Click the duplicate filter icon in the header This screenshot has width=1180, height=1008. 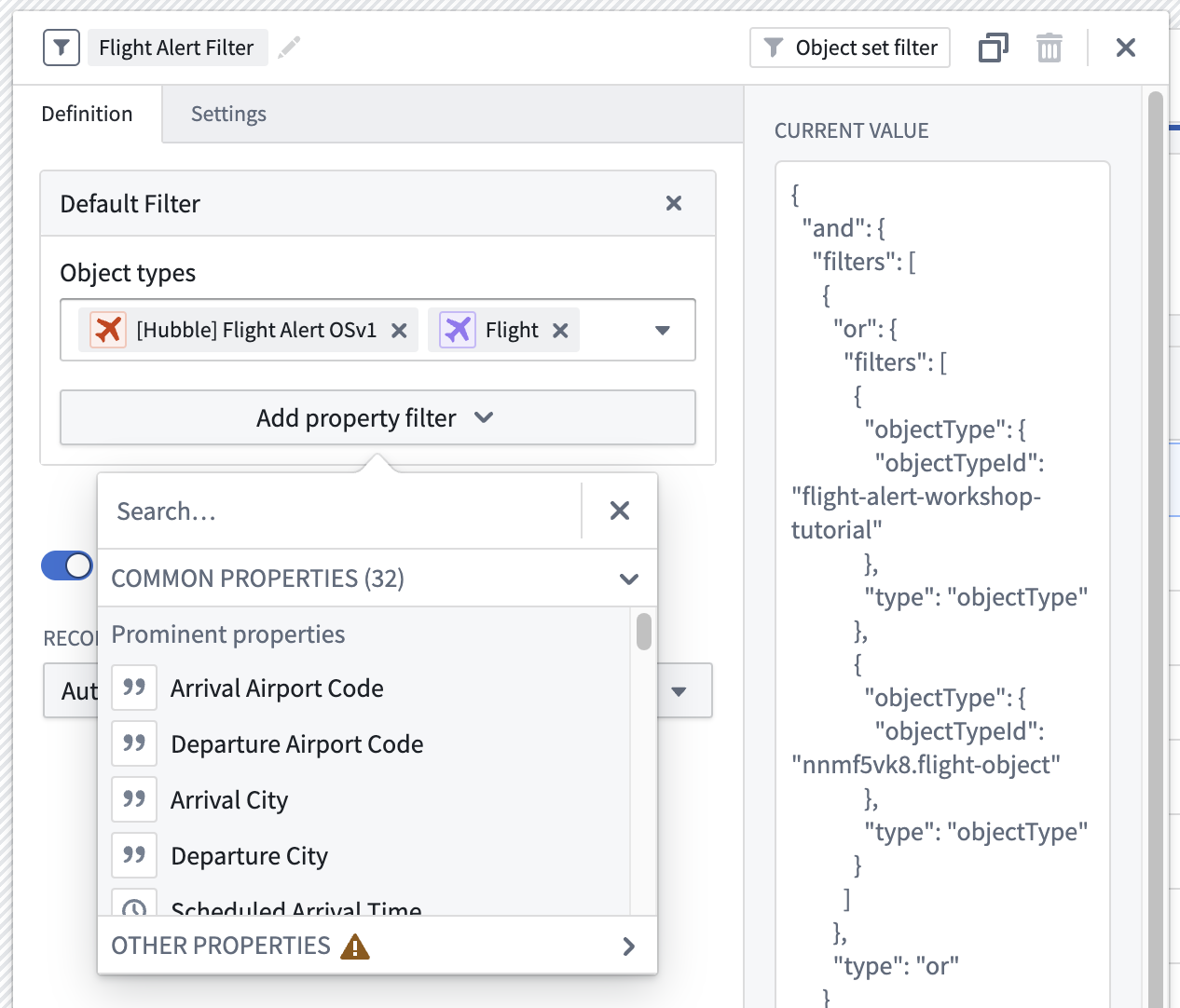(993, 47)
